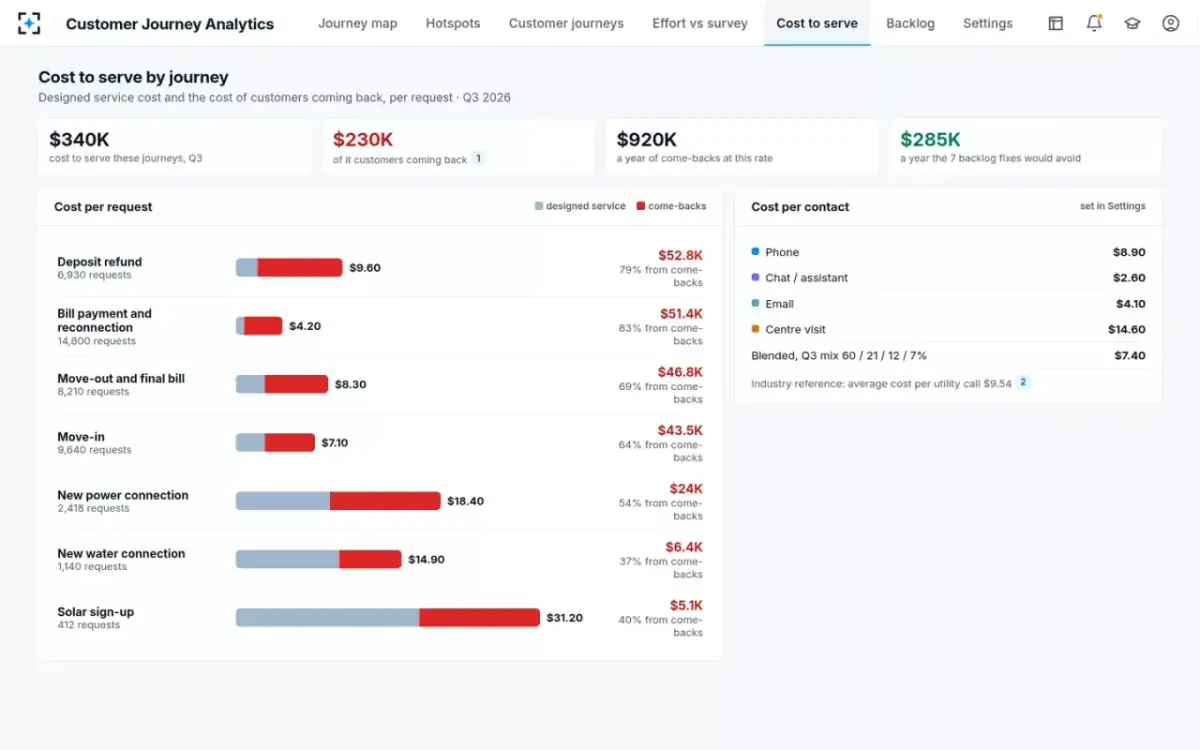
Task: Click the Customer Journey Analytics logo icon
Action: pyautogui.click(x=29, y=23)
